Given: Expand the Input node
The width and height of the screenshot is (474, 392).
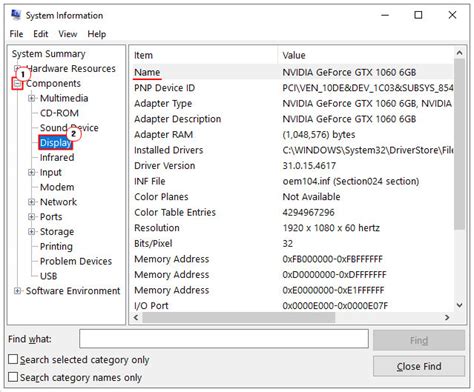Looking at the screenshot, I should (x=31, y=172).
